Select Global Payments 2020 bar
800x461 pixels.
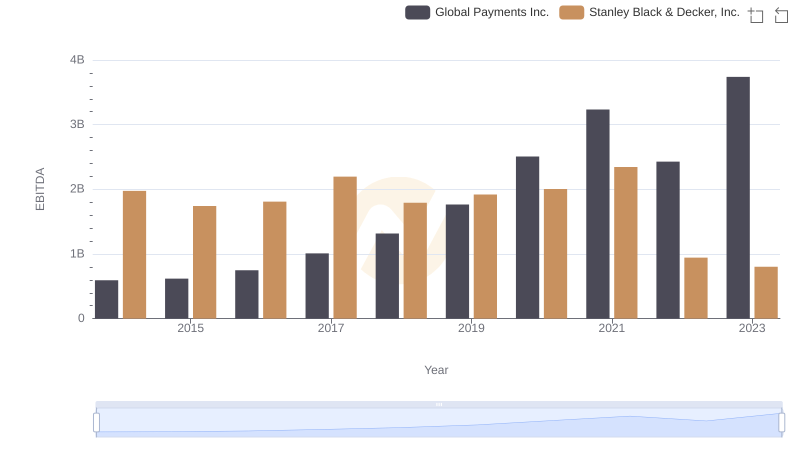click(528, 238)
